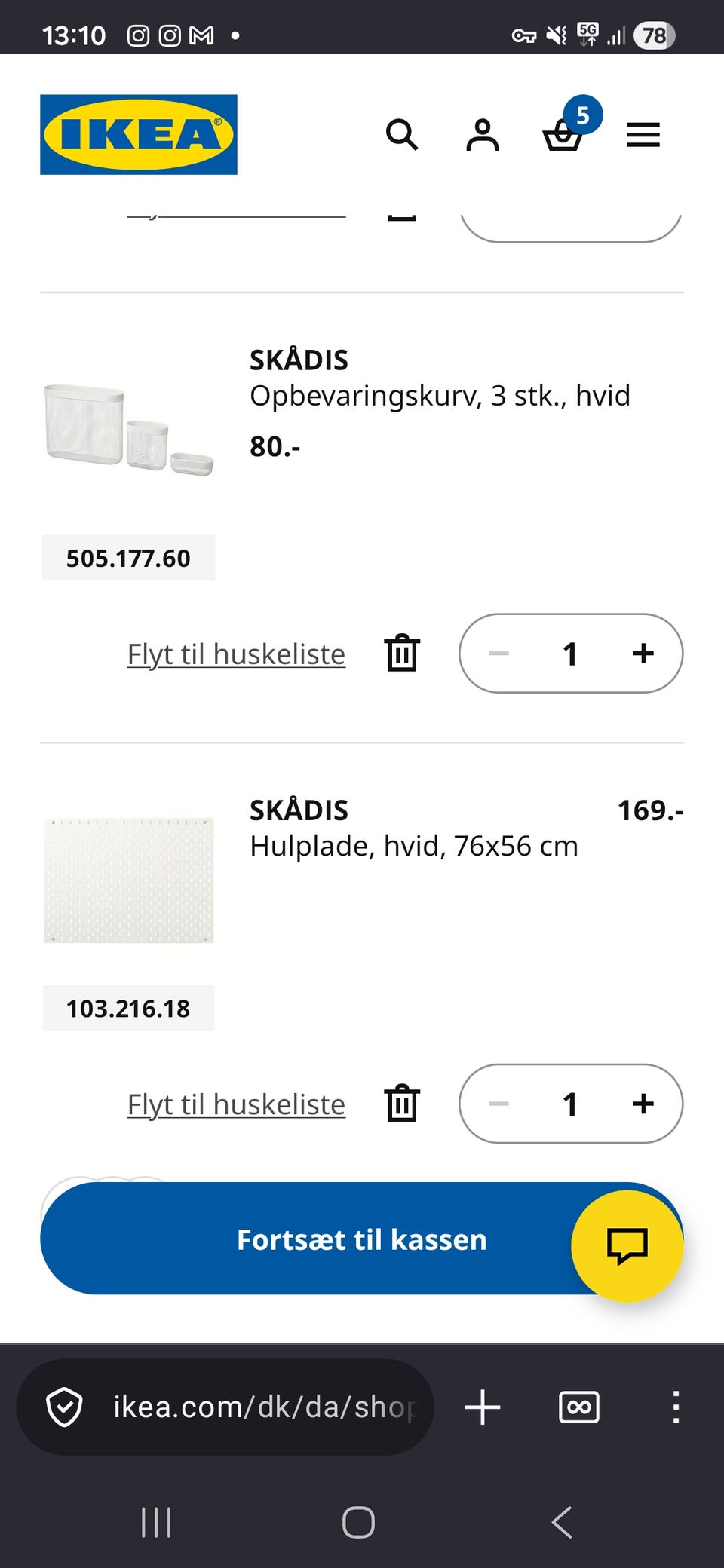Open the IKEA search icon
This screenshot has width=724, height=1568.
tap(401, 135)
